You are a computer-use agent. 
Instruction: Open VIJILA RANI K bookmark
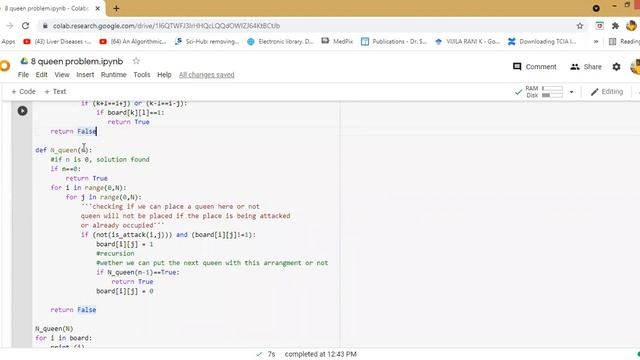pyautogui.click(x=467, y=41)
